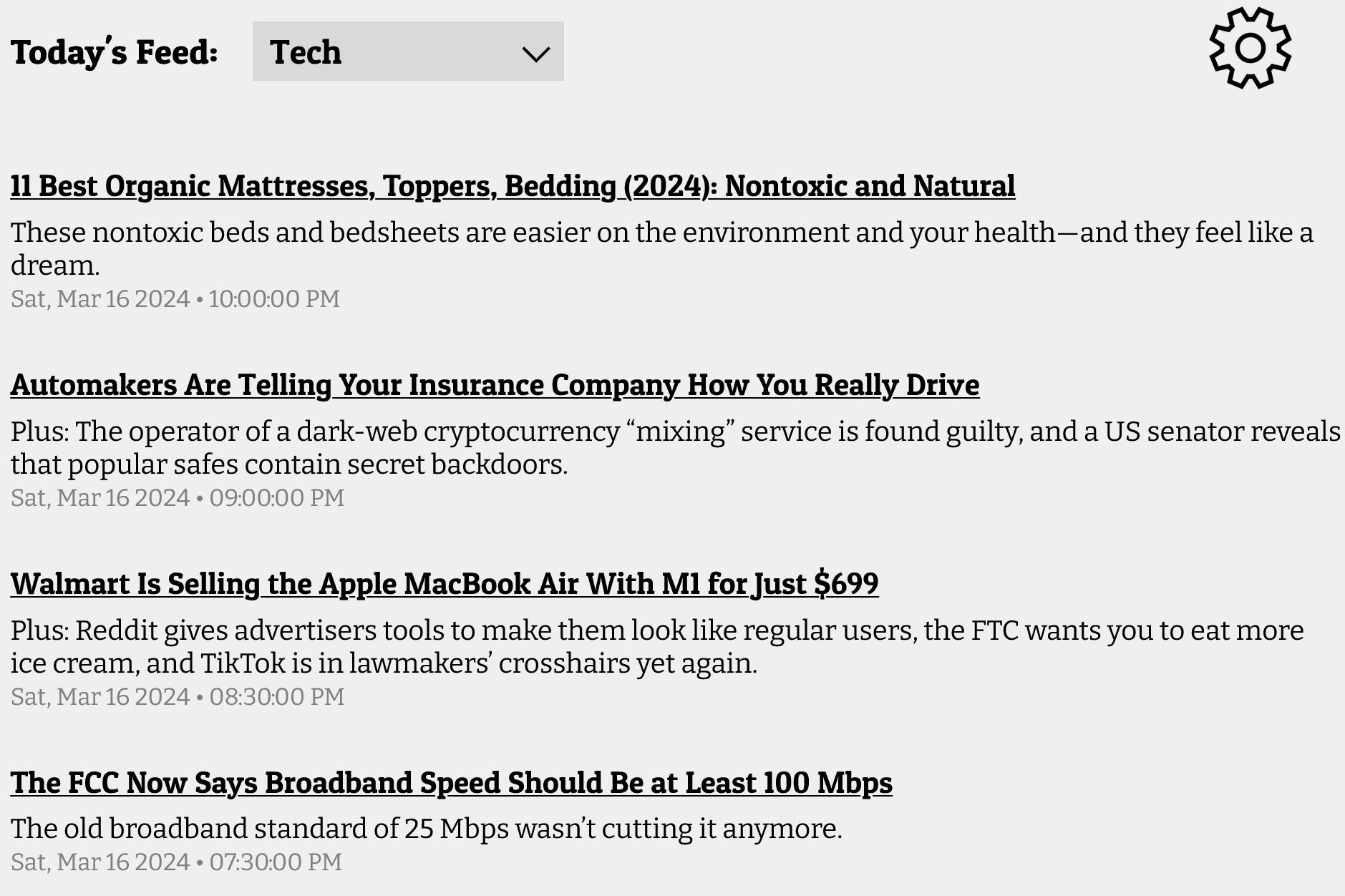Click the 09:00:00 PM time
The height and width of the screenshot is (896, 1345).
point(277,497)
